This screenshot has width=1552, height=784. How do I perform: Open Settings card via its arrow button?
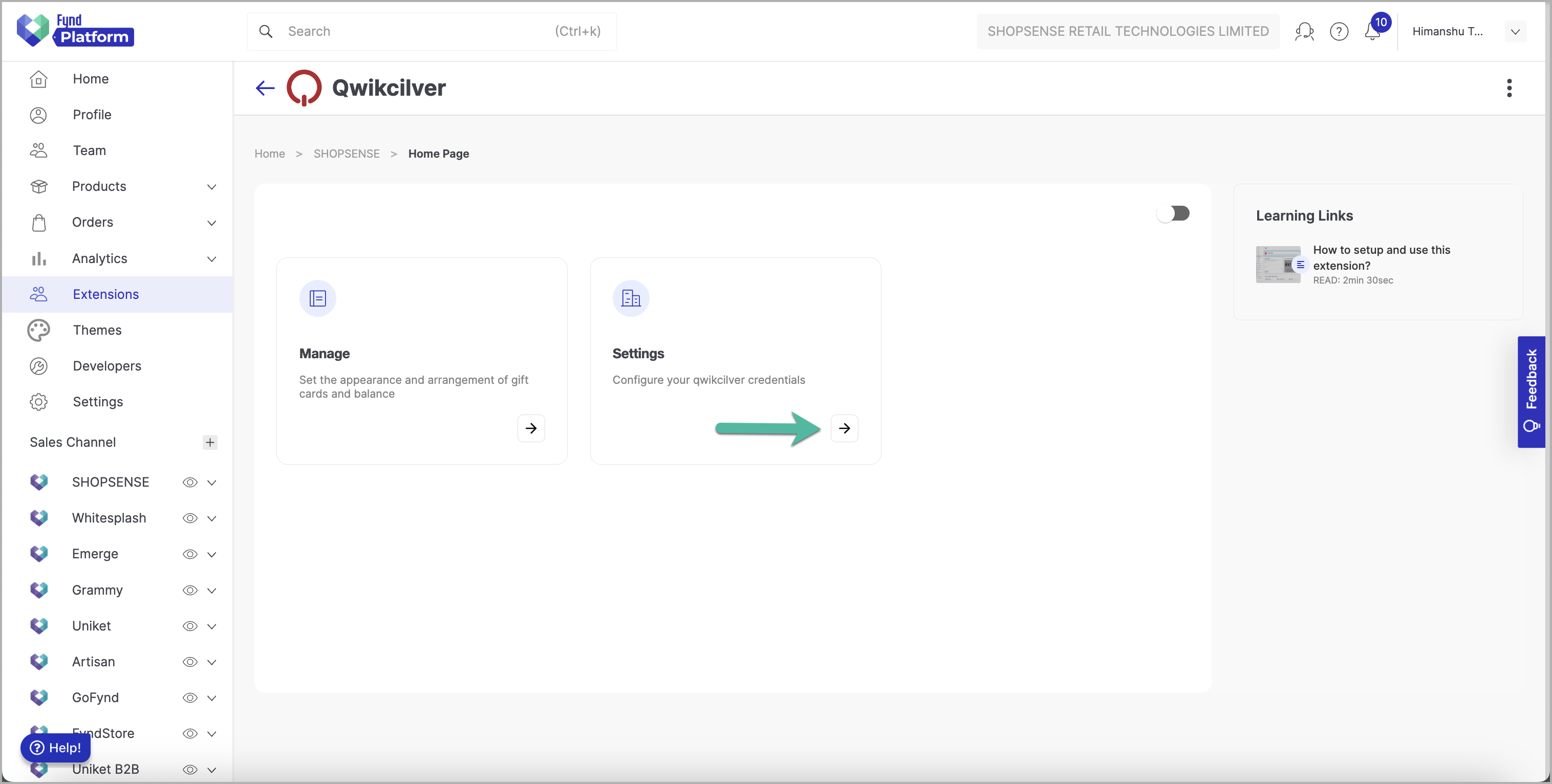point(844,428)
